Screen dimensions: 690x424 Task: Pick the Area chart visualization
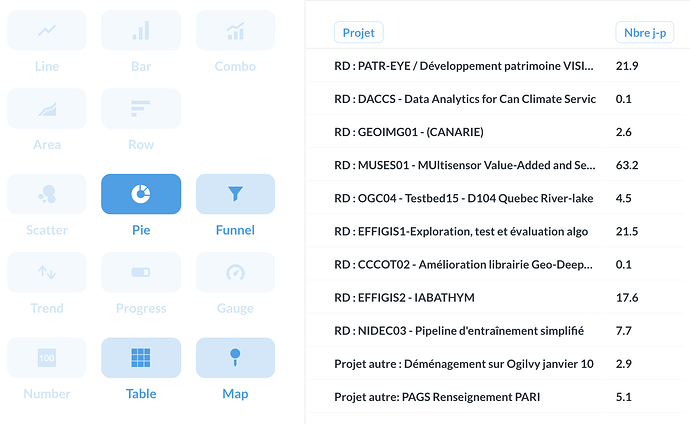47,109
